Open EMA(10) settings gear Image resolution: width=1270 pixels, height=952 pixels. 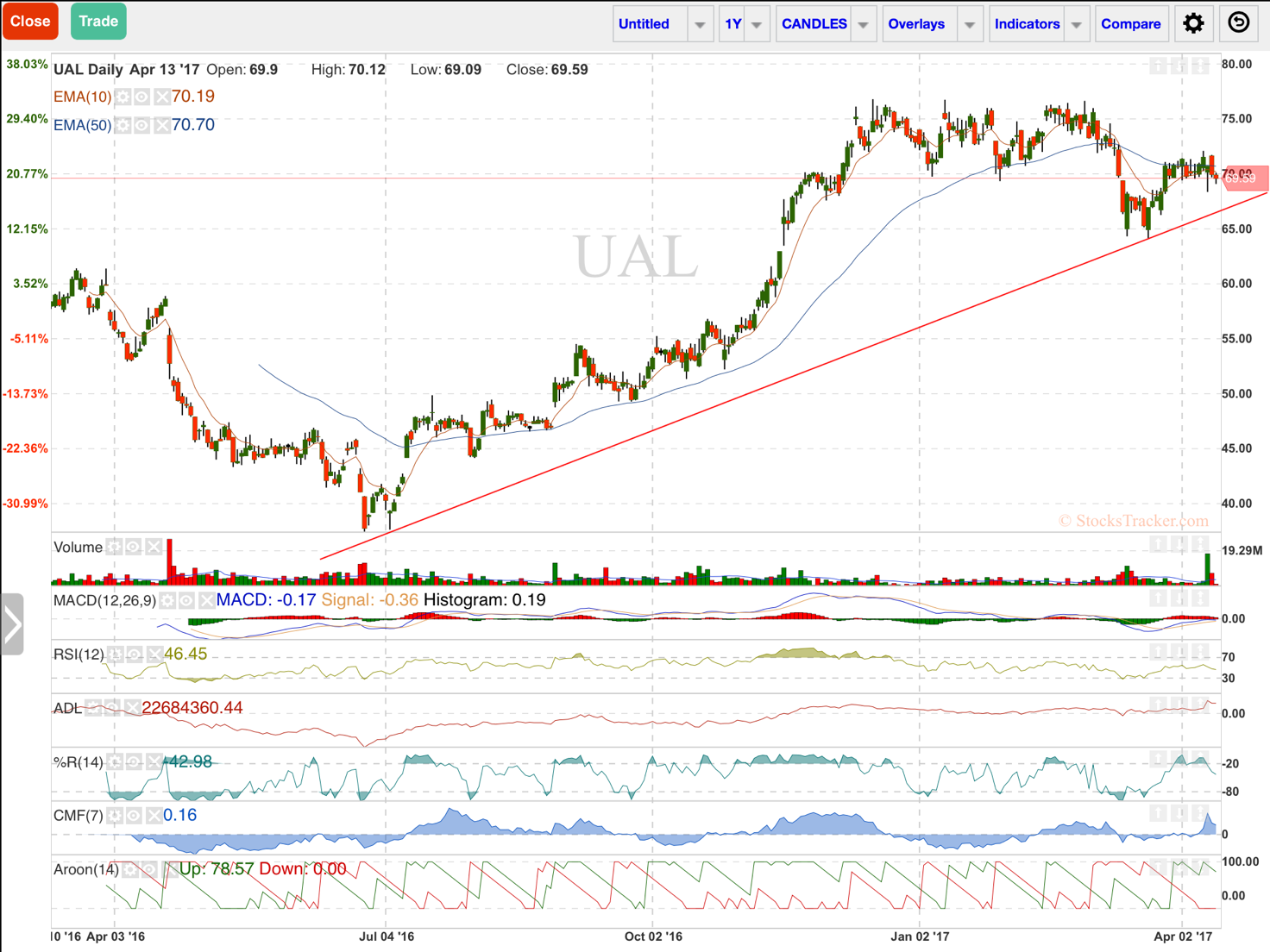(123, 97)
